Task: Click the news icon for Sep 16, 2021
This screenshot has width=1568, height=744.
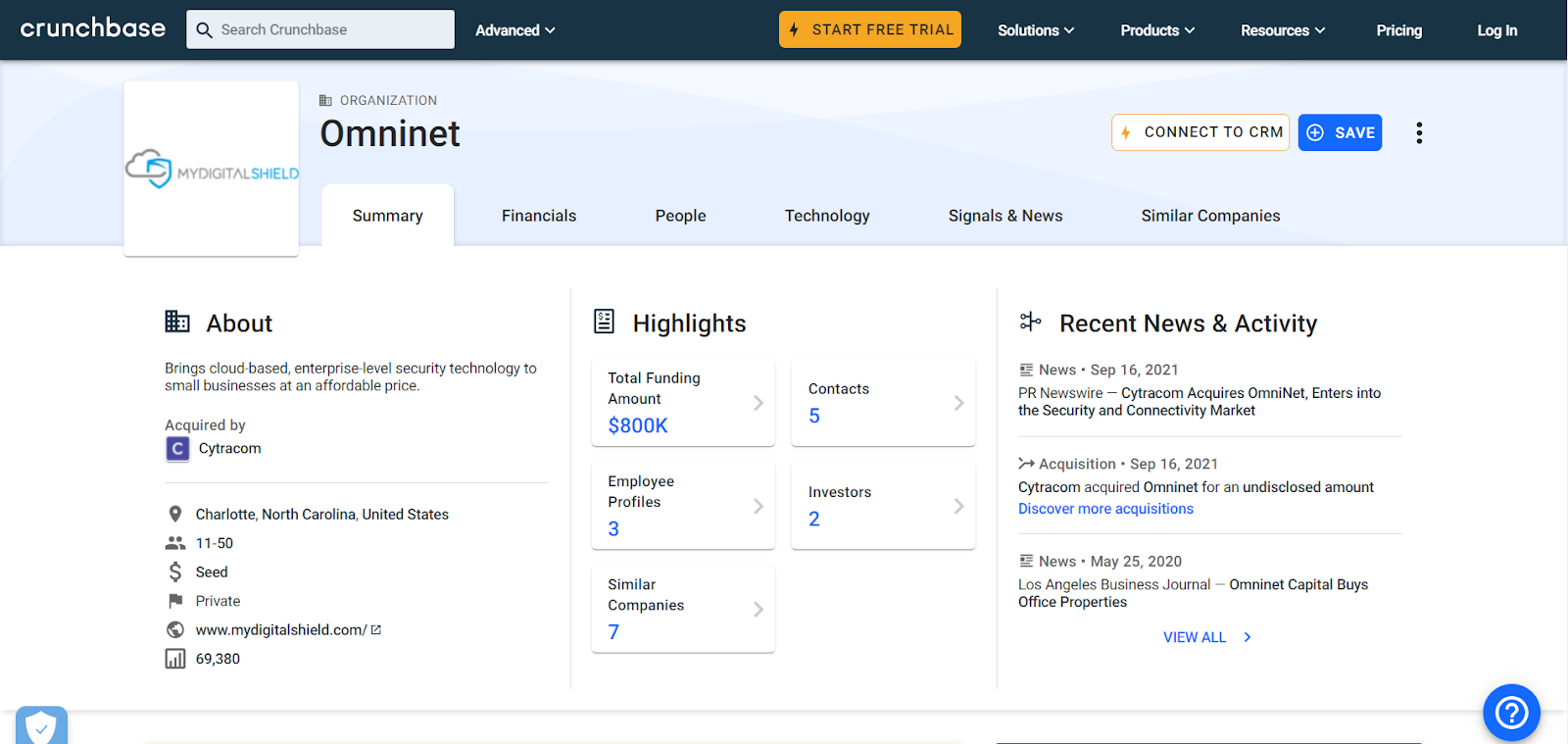Action: 1026,370
